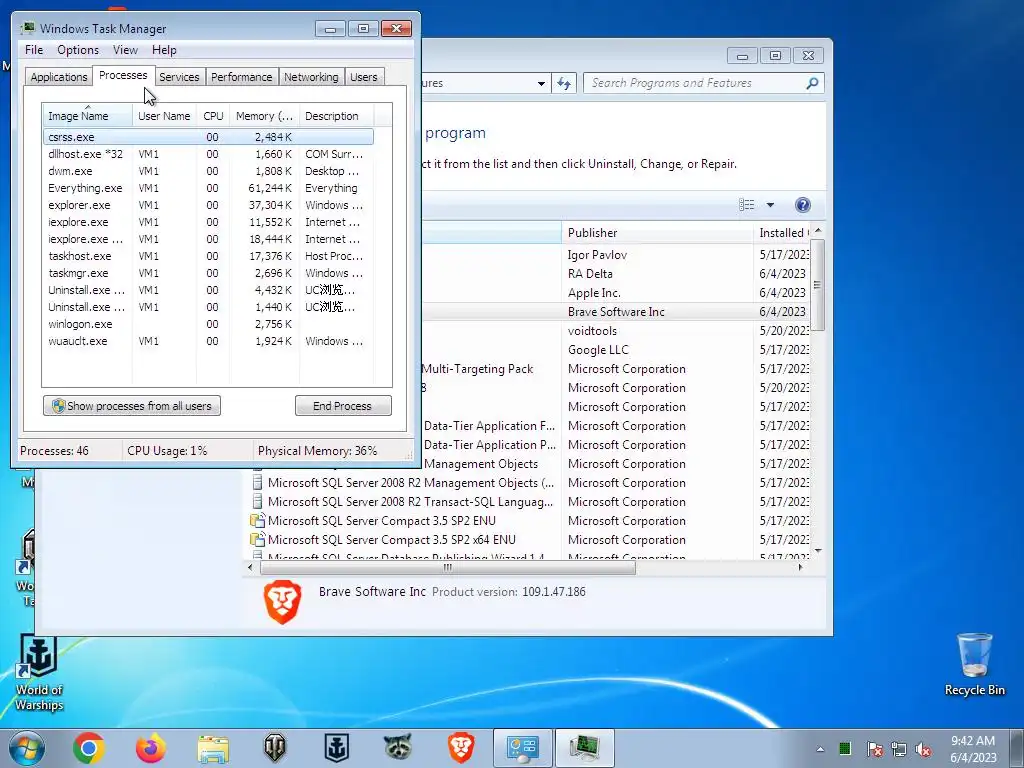This screenshot has height=768, width=1024.
Task: Click Show processes from all users
Action: click(132, 406)
